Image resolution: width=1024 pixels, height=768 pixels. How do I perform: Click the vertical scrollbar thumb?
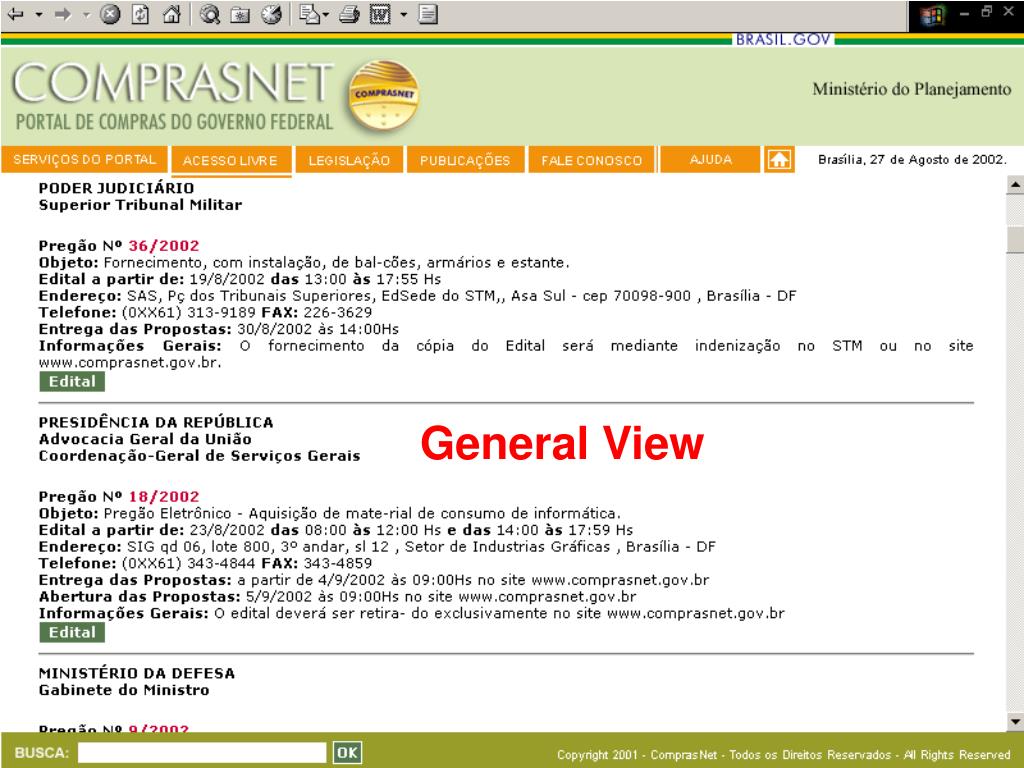pyautogui.click(x=1014, y=239)
